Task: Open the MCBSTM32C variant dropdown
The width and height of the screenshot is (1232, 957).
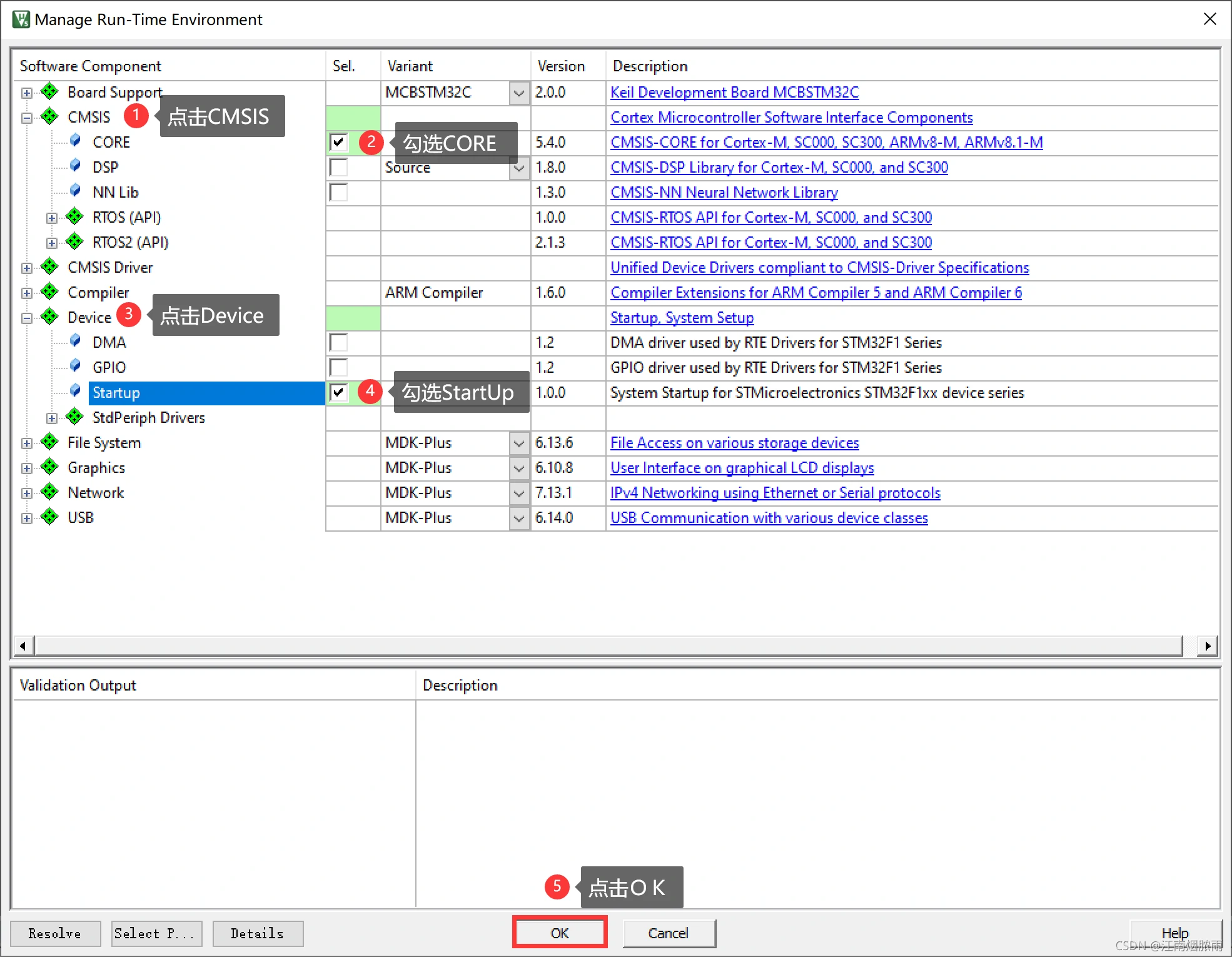Action: [x=519, y=93]
